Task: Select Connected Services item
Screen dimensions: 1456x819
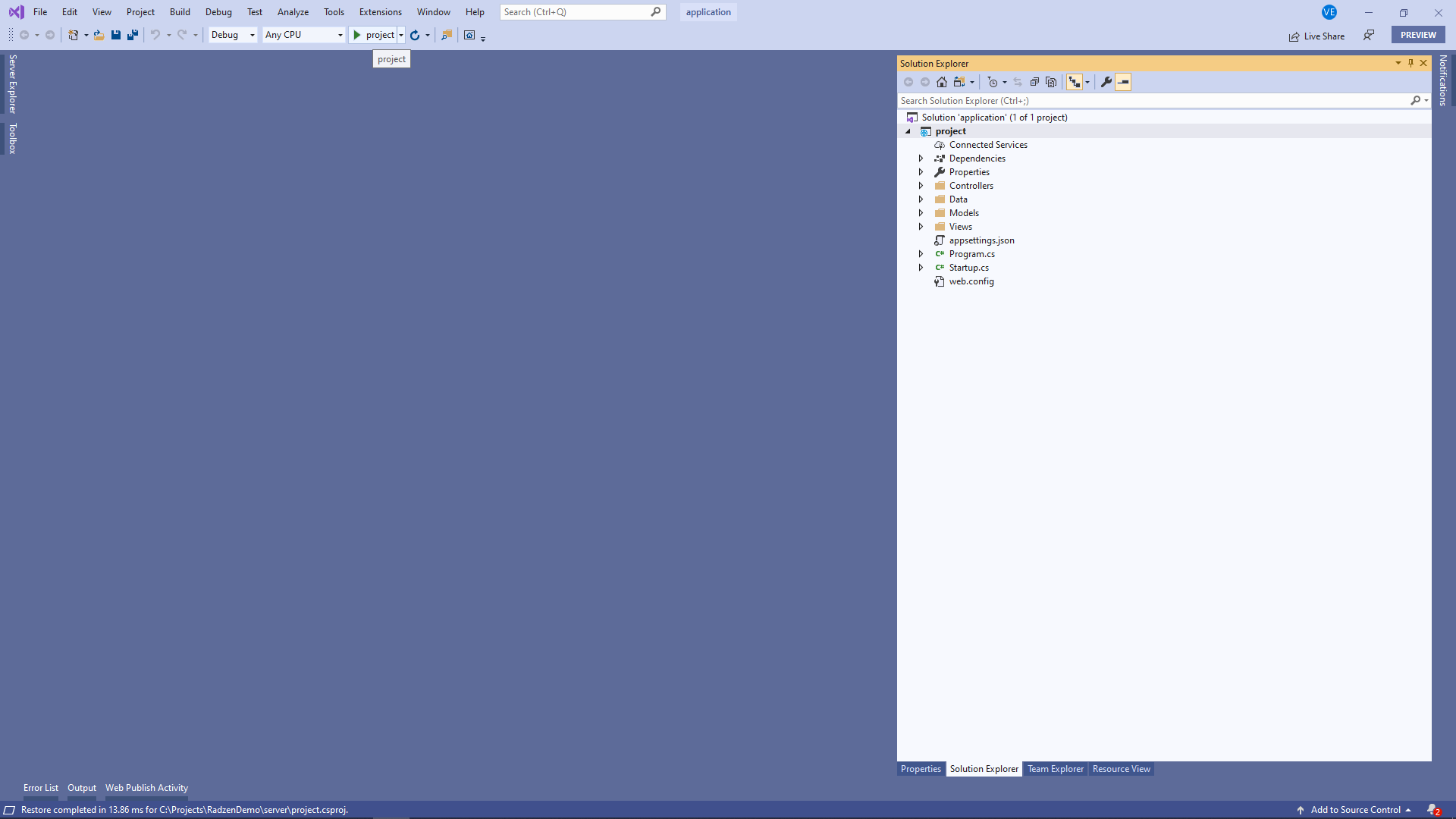Action: pos(988,145)
